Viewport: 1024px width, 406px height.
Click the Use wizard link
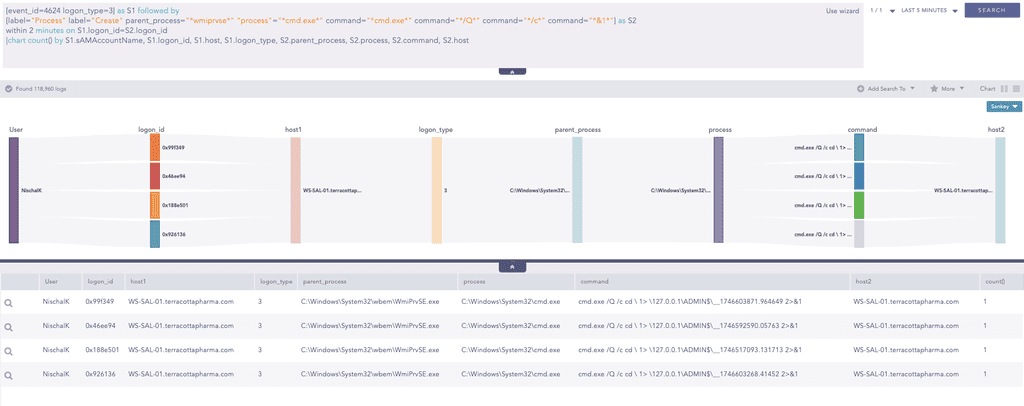(843, 10)
